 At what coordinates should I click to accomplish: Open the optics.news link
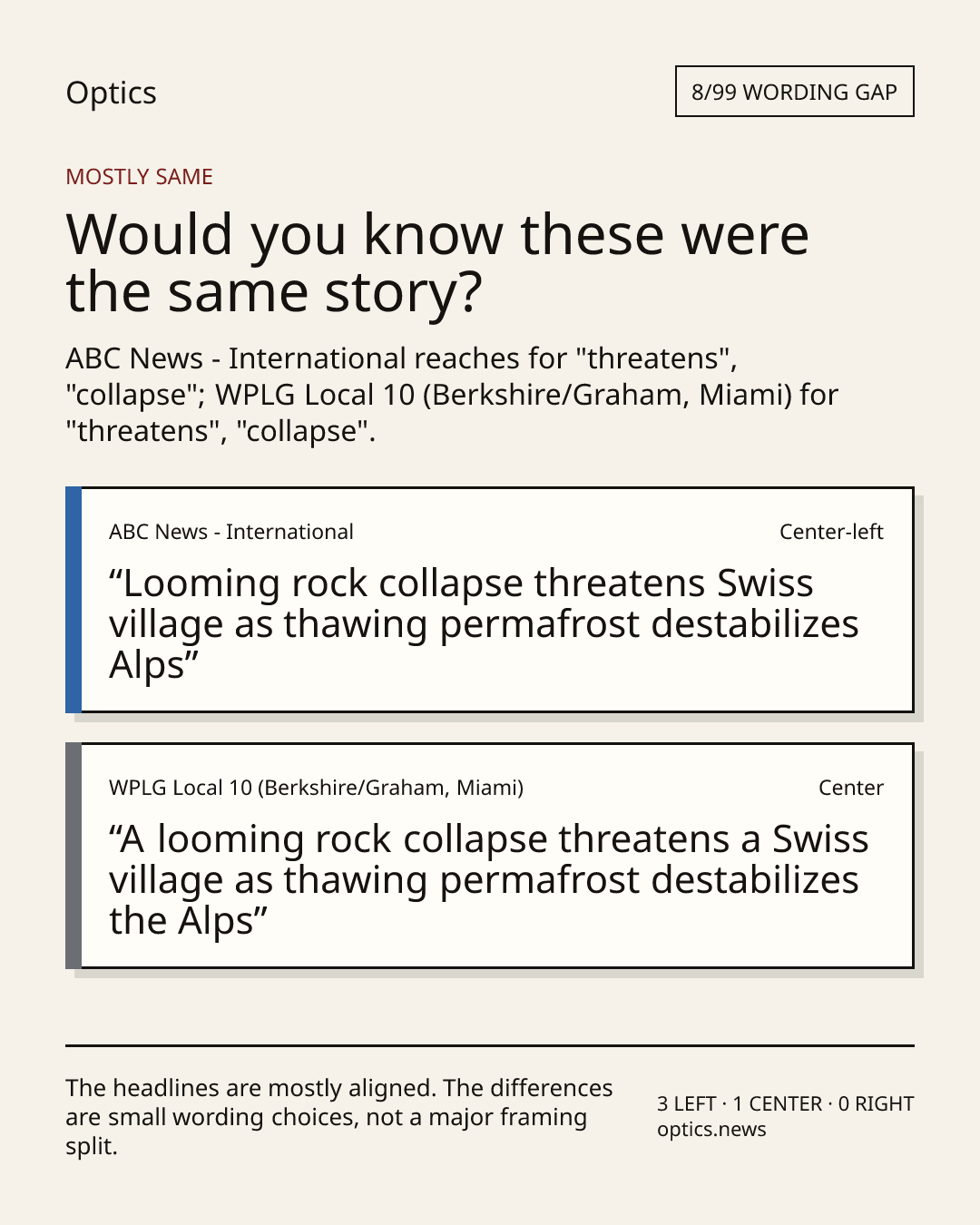(711, 1130)
